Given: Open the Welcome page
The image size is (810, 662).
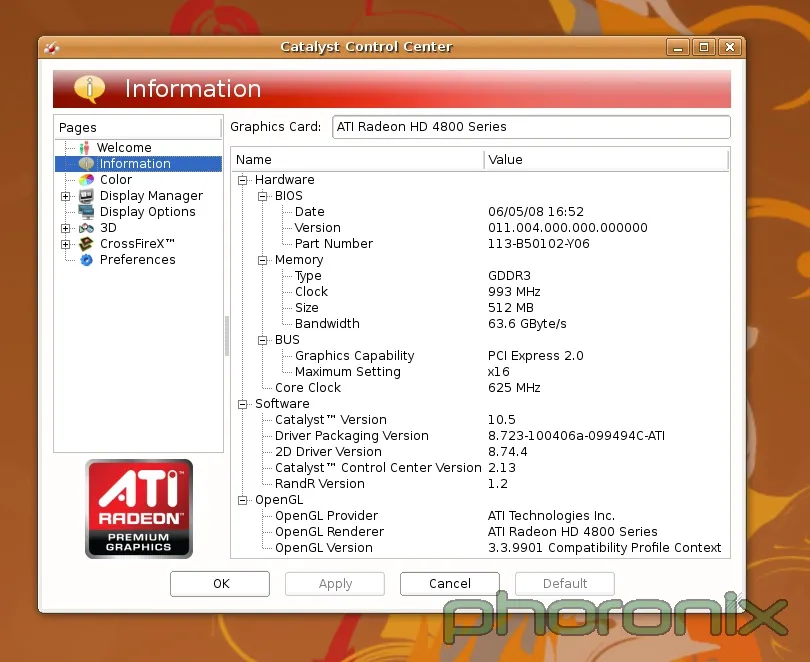Looking at the screenshot, I should tap(124, 148).
